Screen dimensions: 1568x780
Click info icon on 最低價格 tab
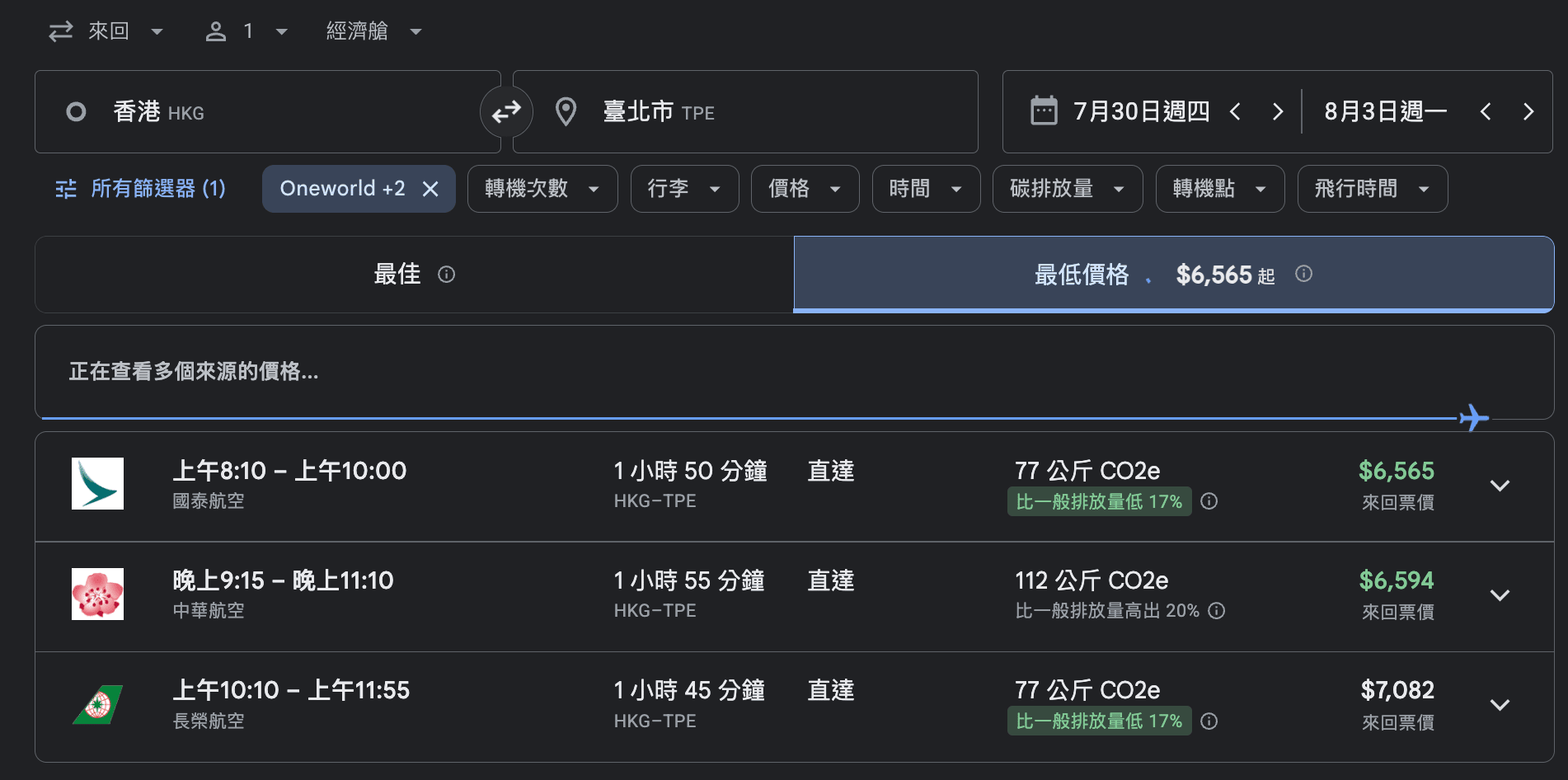tap(1303, 274)
